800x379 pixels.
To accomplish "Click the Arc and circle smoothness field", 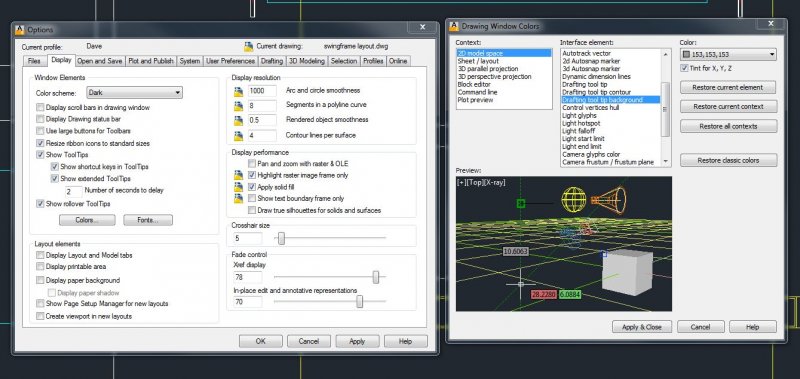I will (262, 91).
